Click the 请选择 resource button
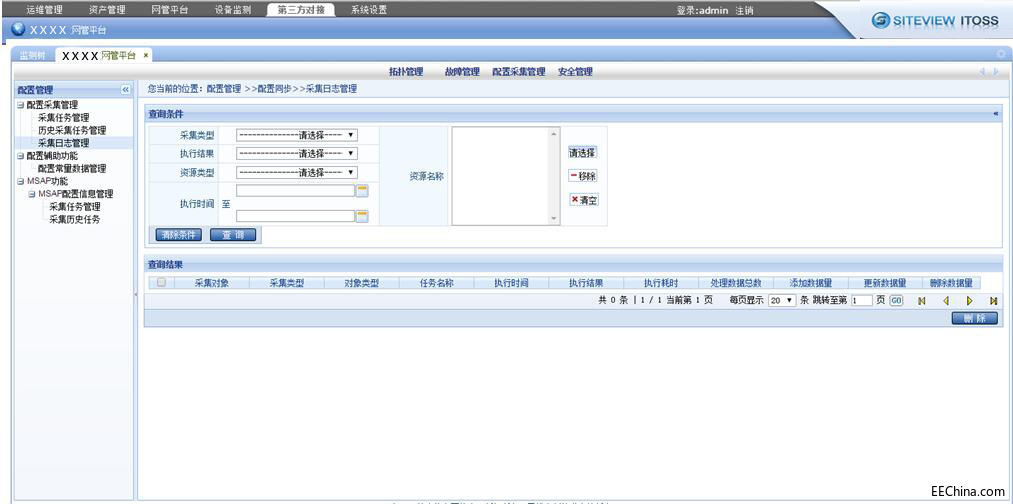 click(582, 153)
